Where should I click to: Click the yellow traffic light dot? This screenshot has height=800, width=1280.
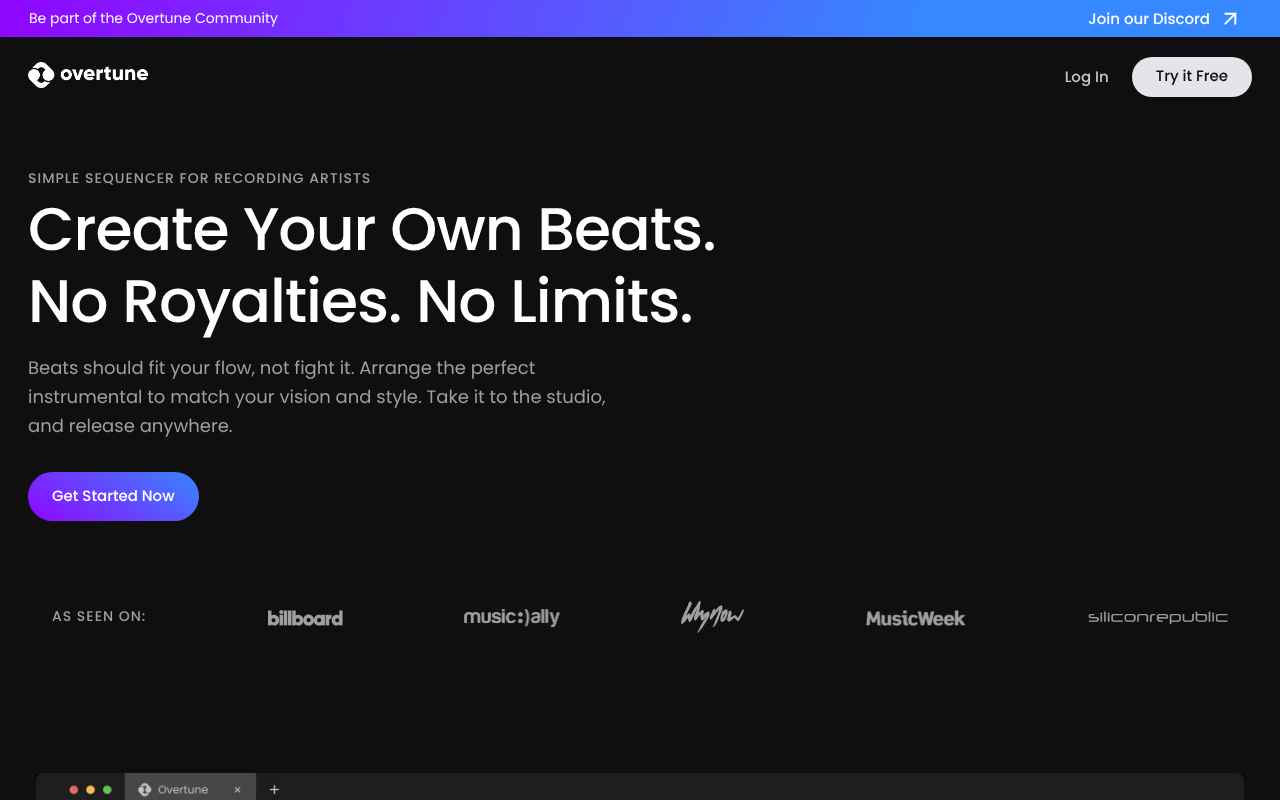[90, 789]
